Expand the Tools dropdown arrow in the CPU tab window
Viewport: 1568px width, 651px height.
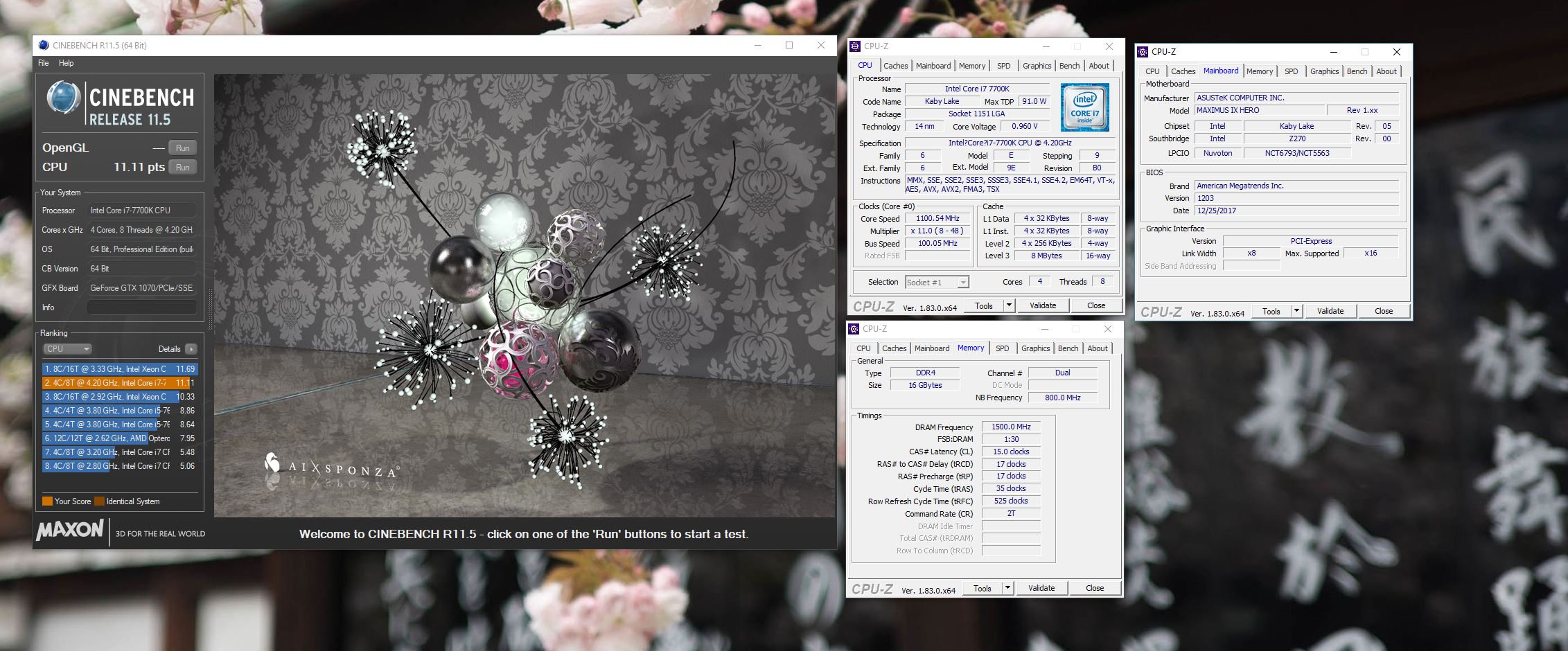click(1009, 305)
